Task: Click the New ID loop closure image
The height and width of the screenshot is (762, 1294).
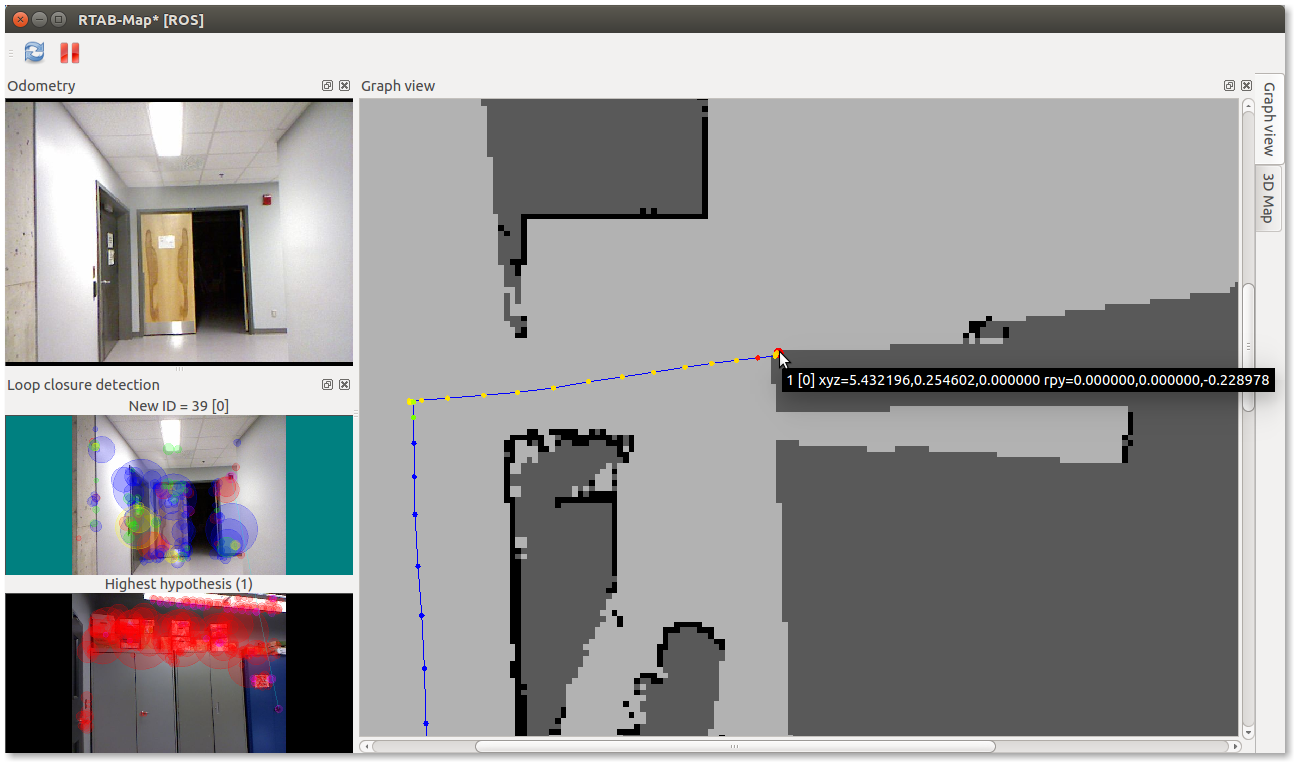Action: point(179,495)
